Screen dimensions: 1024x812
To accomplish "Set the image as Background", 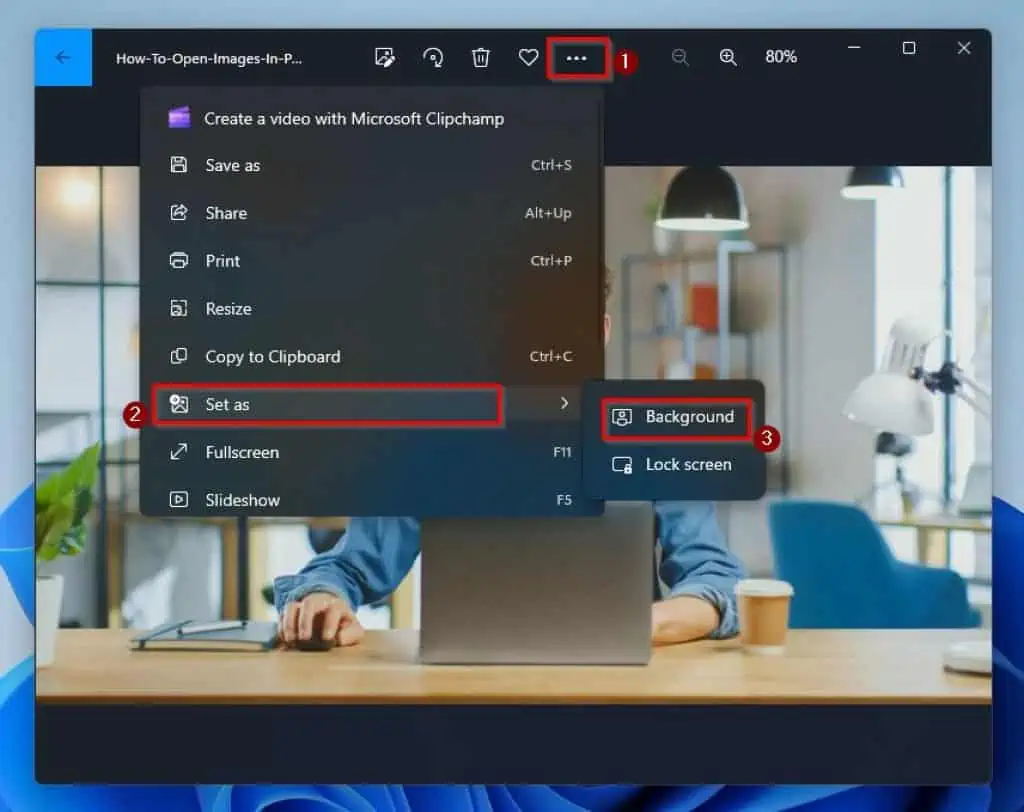I will tap(676, 417).
